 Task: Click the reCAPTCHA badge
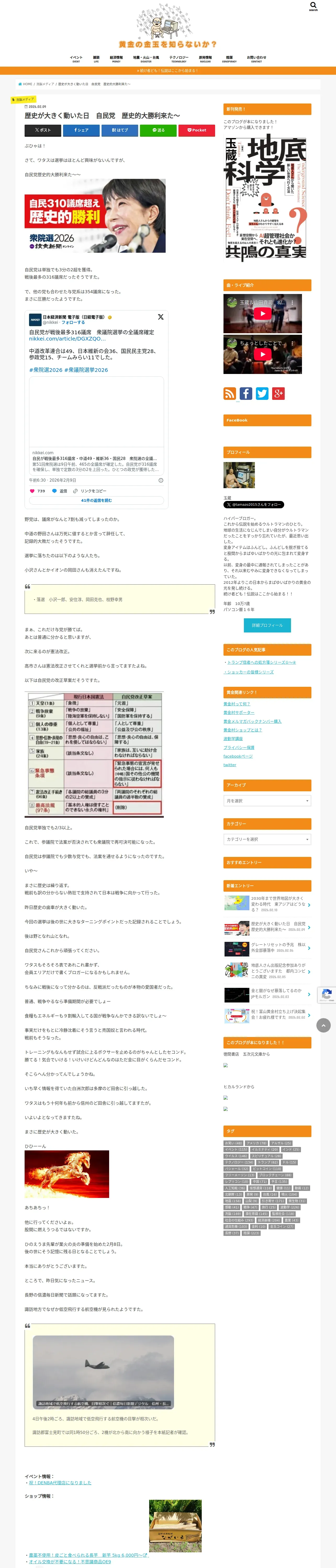327,995
